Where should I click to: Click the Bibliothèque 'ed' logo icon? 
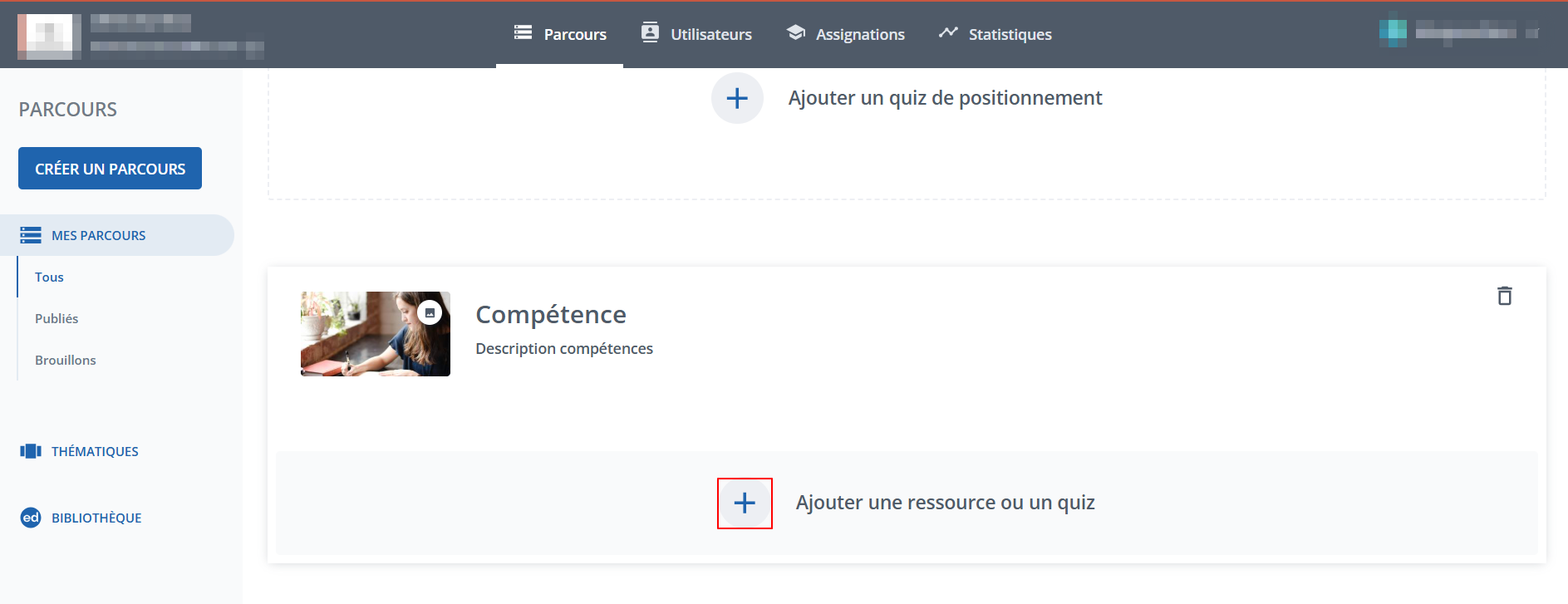coord(31,518)
